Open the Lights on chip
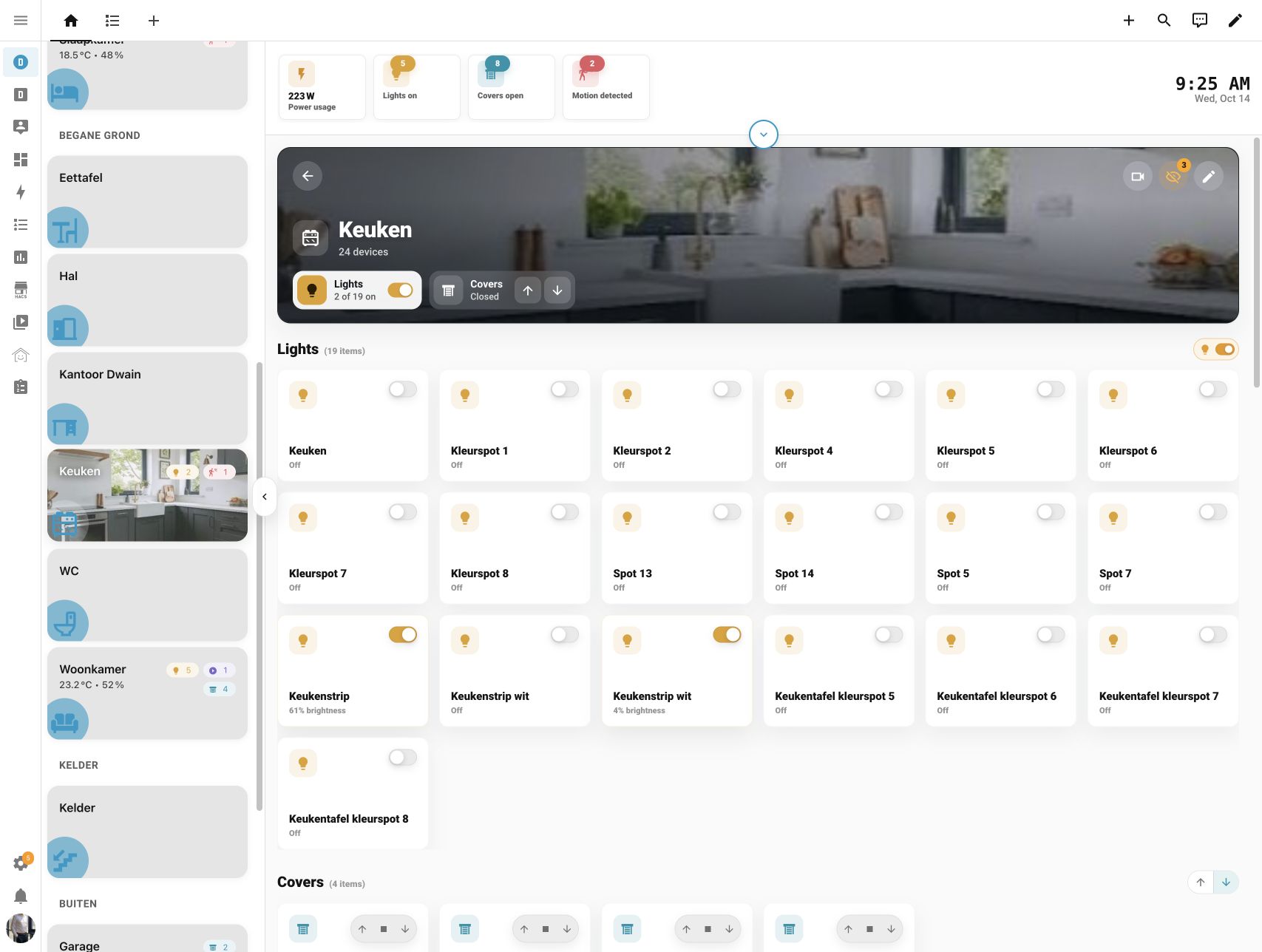Viewport: 1262px width, 952px height. pos(417,87)
